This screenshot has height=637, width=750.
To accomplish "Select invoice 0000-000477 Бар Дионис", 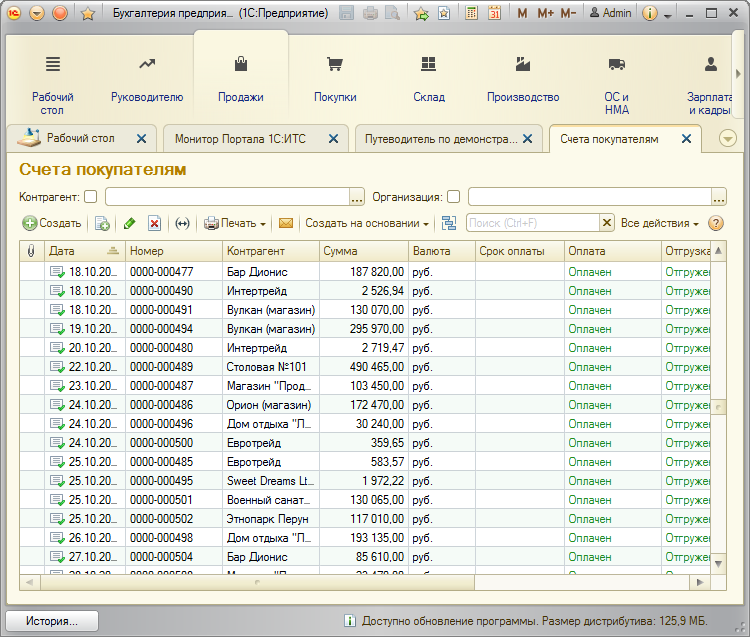I will coord(364,272).
